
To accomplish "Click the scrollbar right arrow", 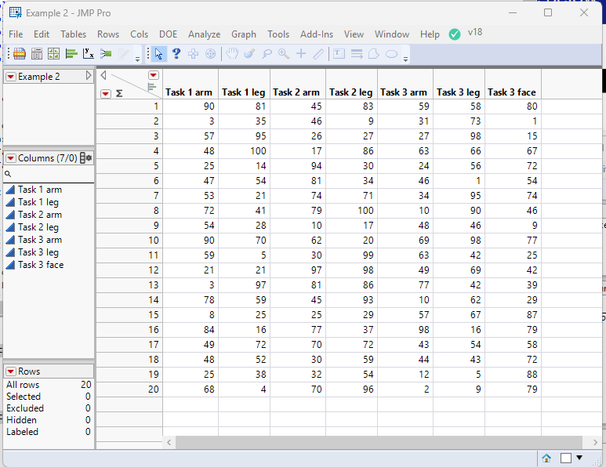I will point(595,442).
